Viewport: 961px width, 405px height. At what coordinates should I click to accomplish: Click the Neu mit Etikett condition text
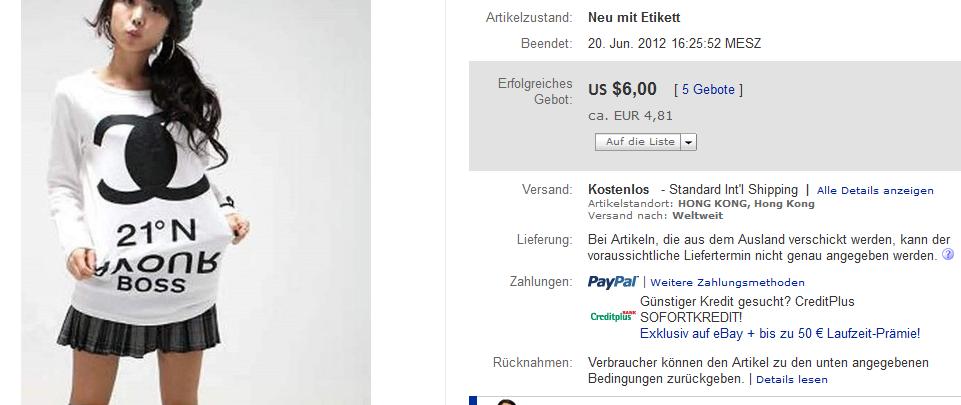pos(634,18)
